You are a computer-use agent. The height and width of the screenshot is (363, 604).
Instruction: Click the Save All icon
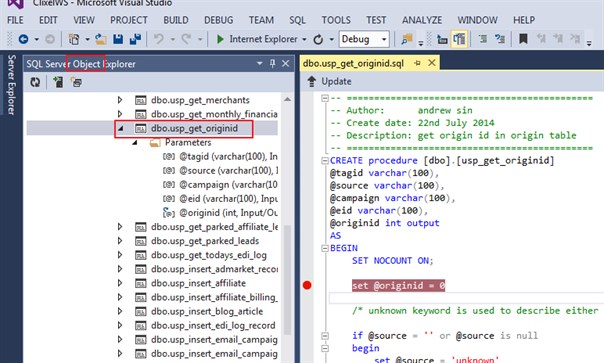(135, 39)
